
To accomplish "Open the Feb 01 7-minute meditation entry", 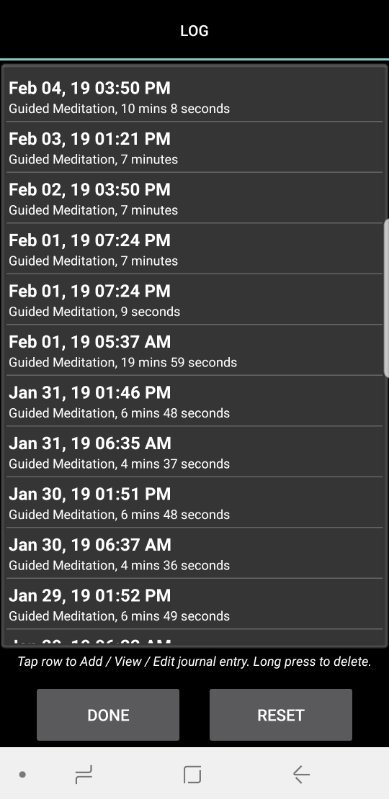I will point(194,249).
